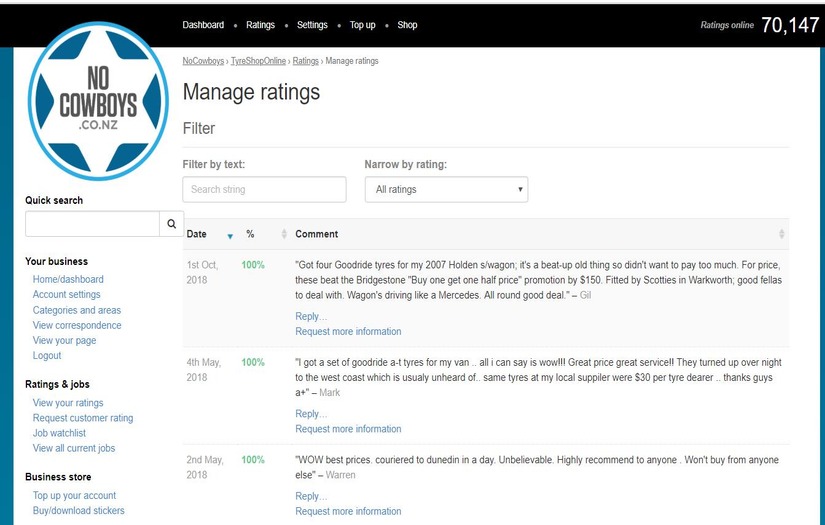Image resolution: width=825 pixels, height=525 pixels.
Task: Click the Logout link
Action: (x=47, y=356)
